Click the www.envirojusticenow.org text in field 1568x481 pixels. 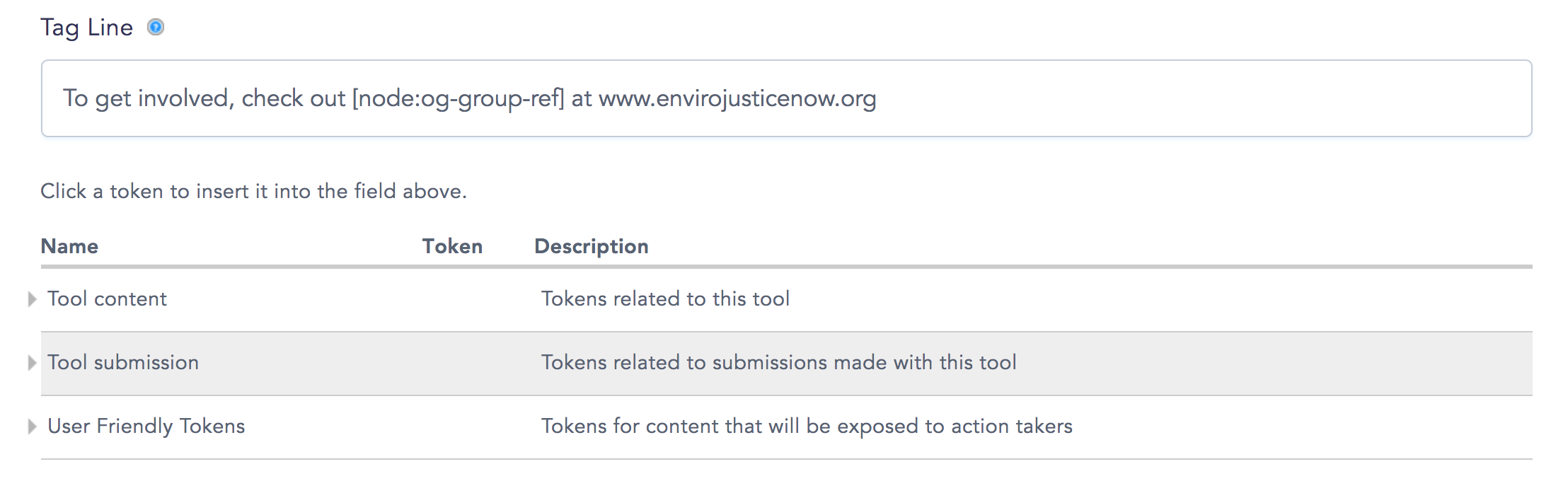[737, 98]
